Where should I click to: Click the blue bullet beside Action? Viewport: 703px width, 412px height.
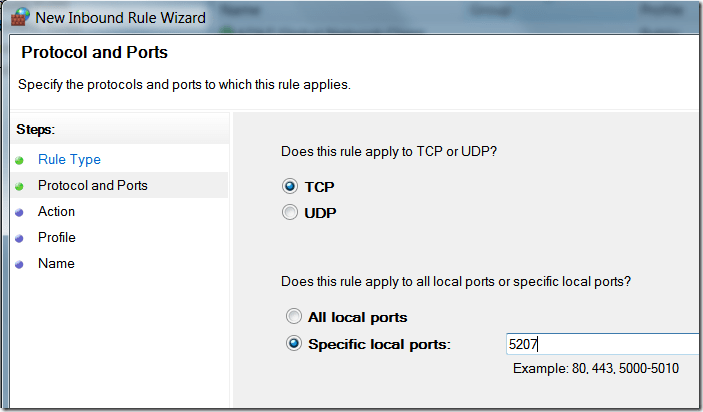pos(20,212)
